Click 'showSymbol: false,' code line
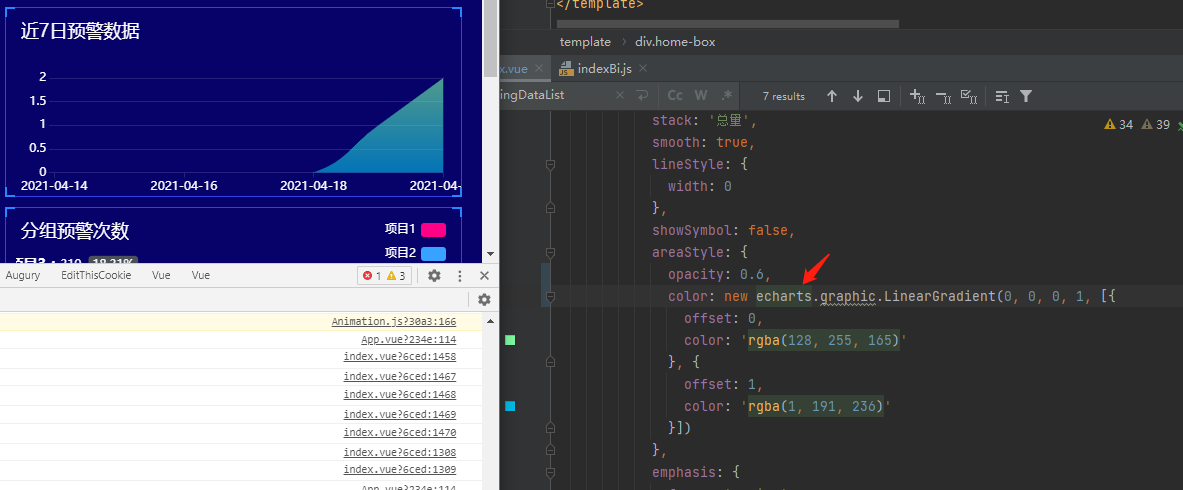The image size is (1183, 490). pos(724,230)
